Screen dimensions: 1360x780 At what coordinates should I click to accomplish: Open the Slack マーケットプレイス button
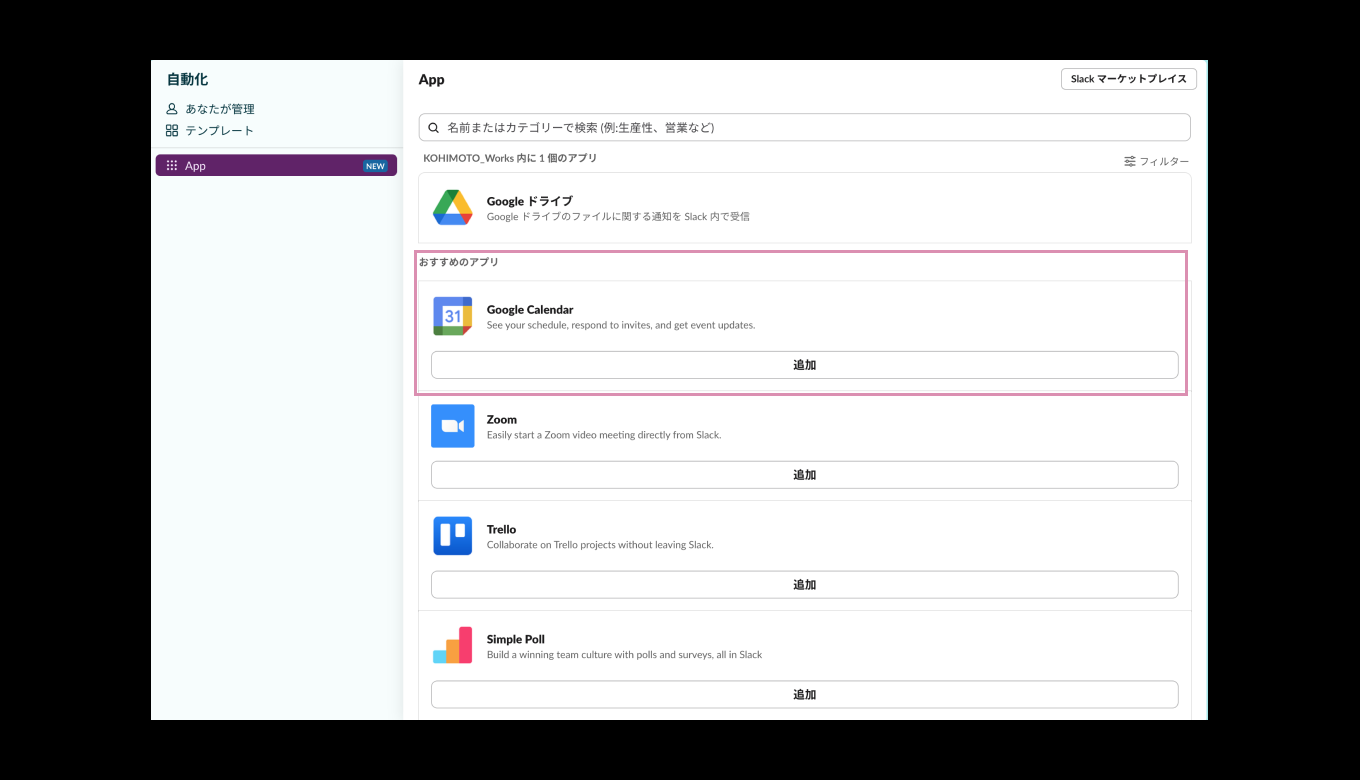tap(1128, 79)
